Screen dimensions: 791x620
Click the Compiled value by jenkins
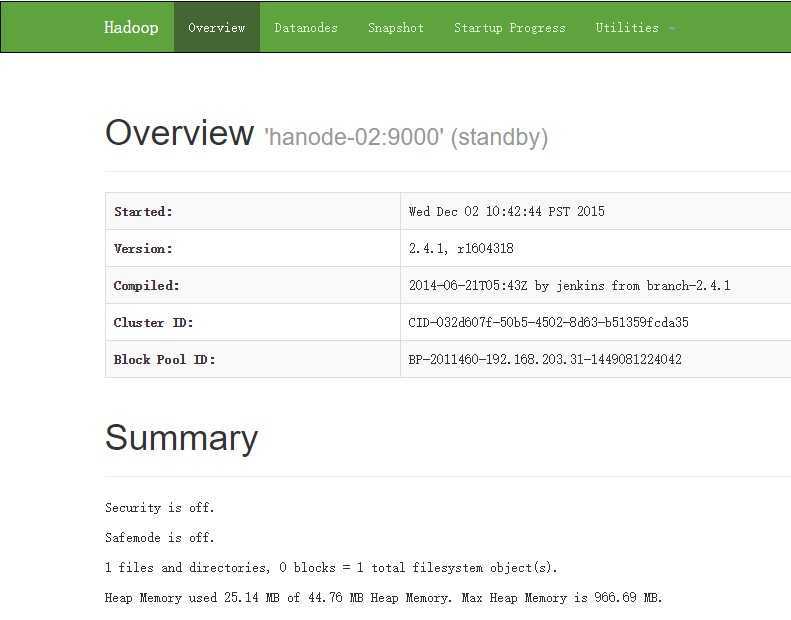tap(570, 286)
